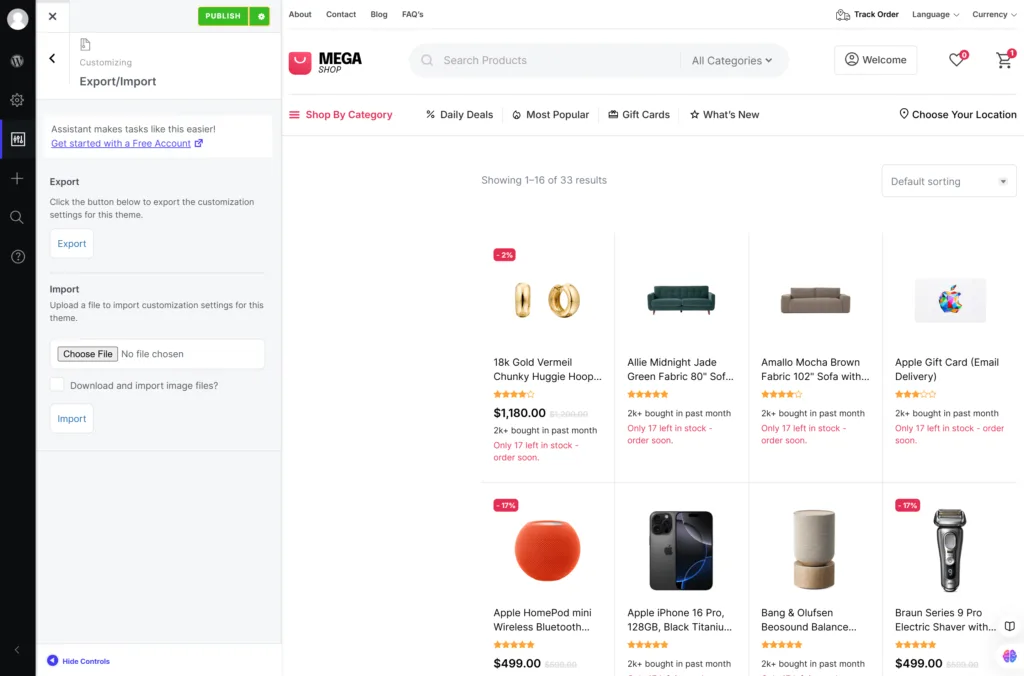Viewport: 1024px width, 676px height.
Task: Click the Search Products input field
Action: 555,60
